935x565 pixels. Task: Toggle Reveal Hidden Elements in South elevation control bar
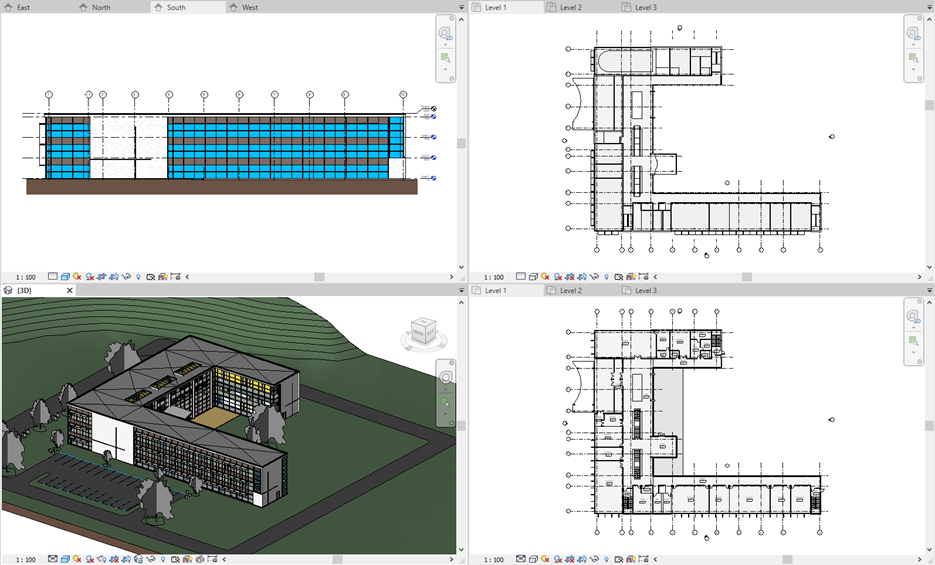[x=138, y=276]
